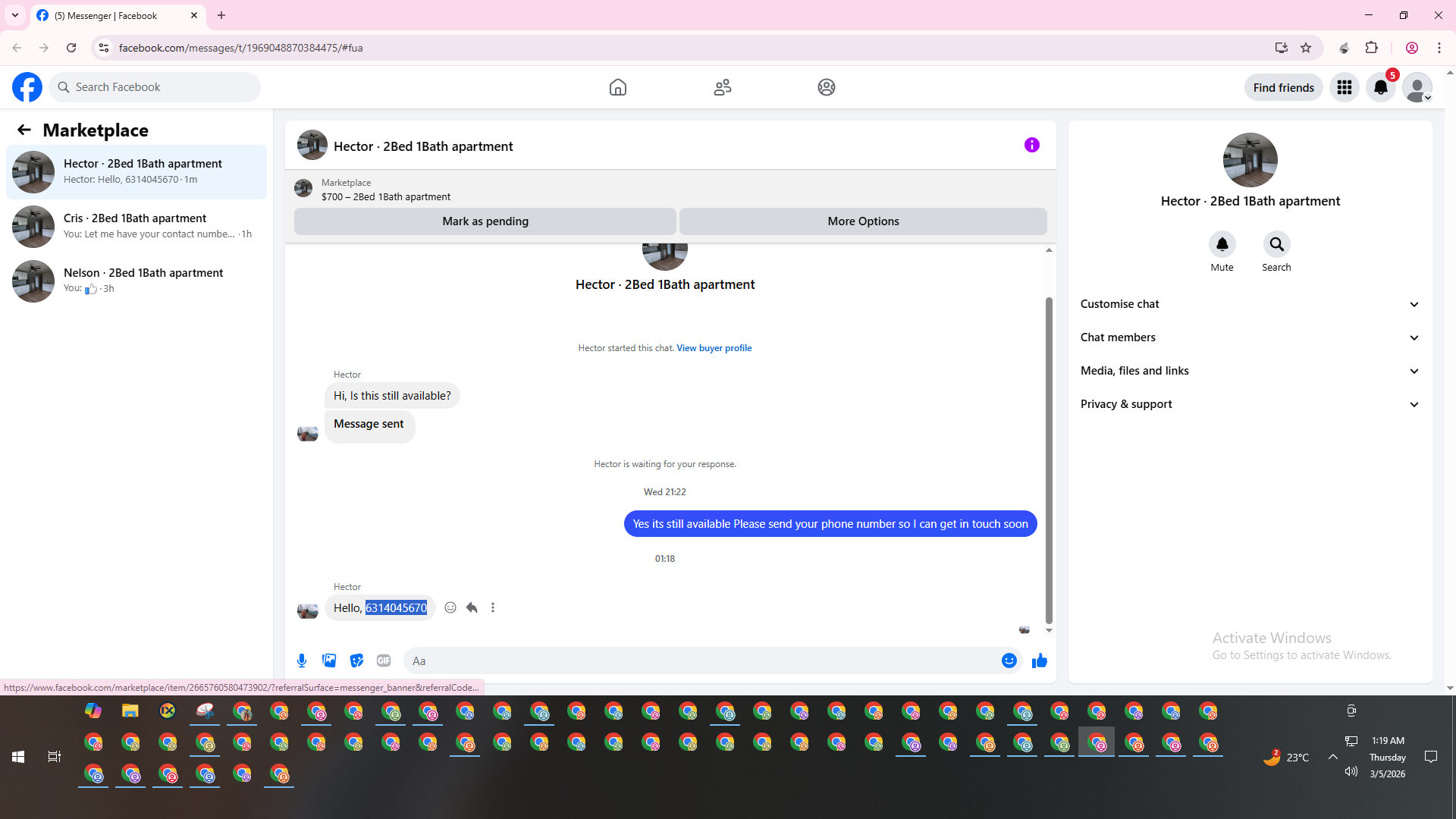Open Windows Start menu
The image size is (1456, 819).
[x=18, y=757]
